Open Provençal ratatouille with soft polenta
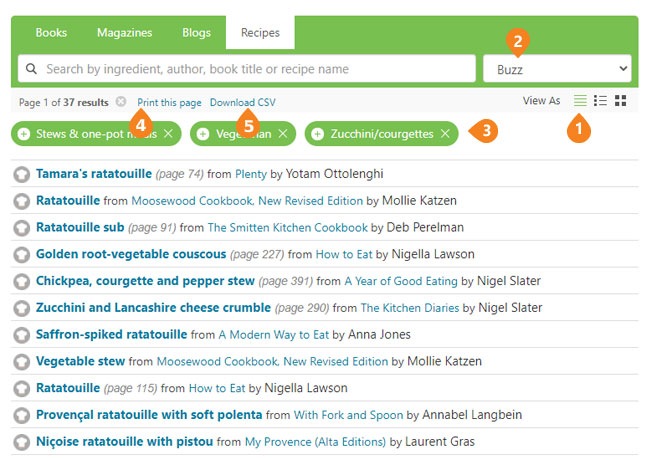Screen dimensions: 650x458 [149, 414]
